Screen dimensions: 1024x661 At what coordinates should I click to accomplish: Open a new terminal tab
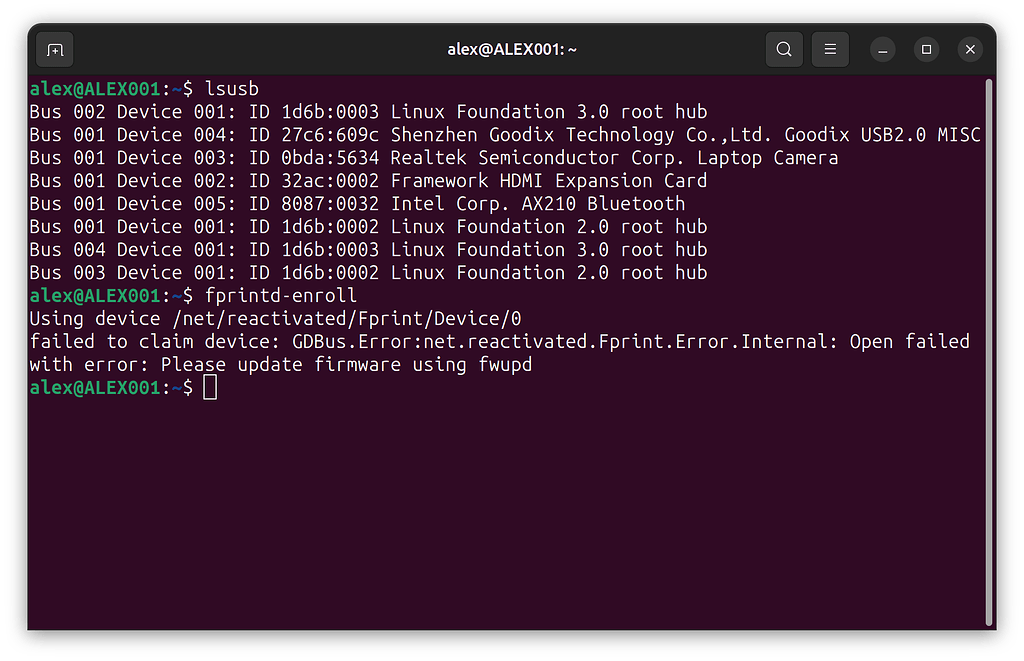[54, 49]
